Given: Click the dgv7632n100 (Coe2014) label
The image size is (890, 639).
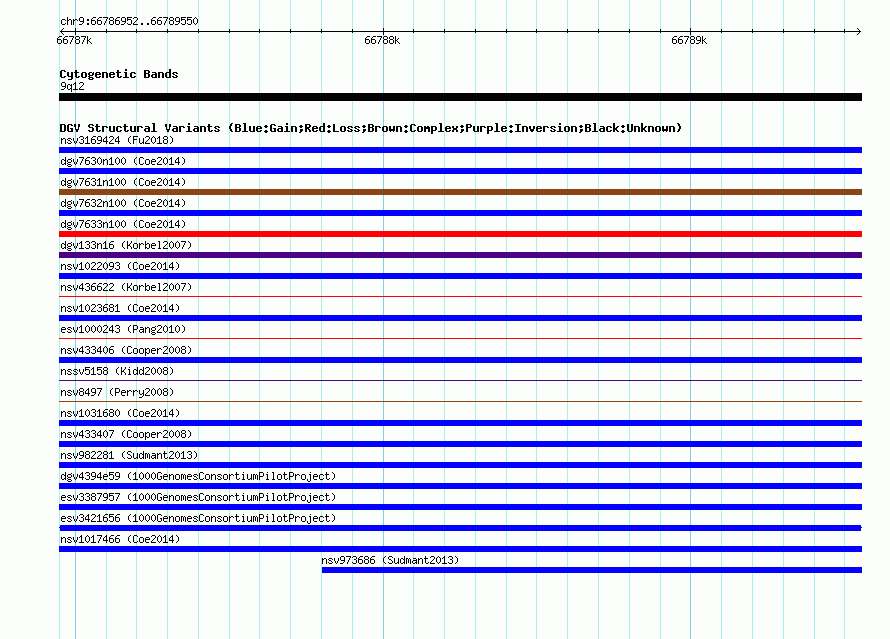Looking at the screenshot, I should pyautogui.click(x=123, y=203).
